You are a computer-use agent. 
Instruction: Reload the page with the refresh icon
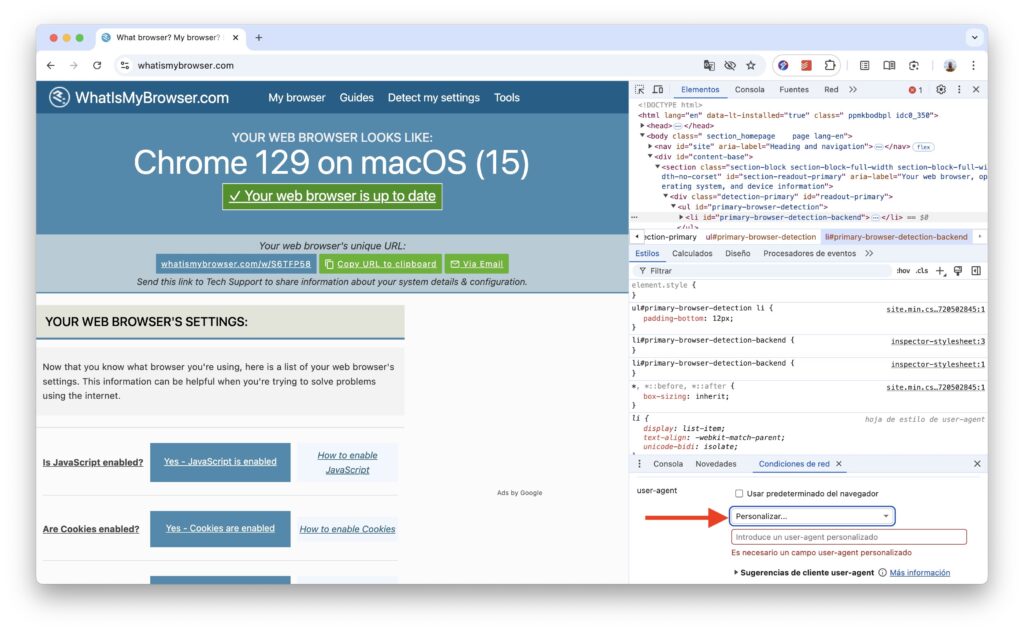pos(97,65)
